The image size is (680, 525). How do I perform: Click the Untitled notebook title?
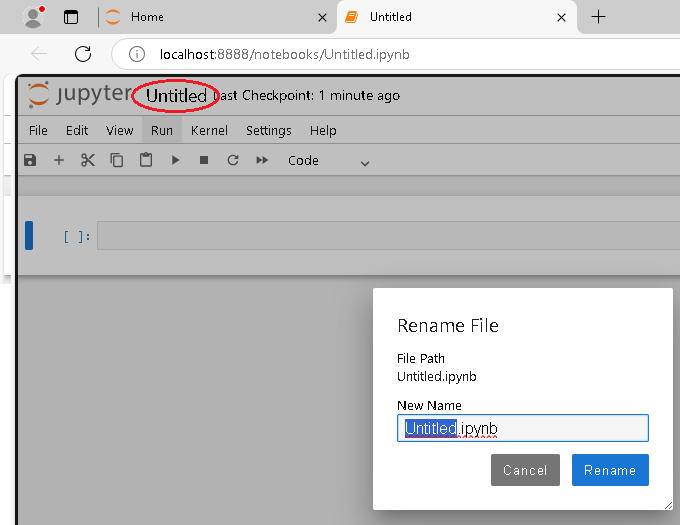point(176,96)
